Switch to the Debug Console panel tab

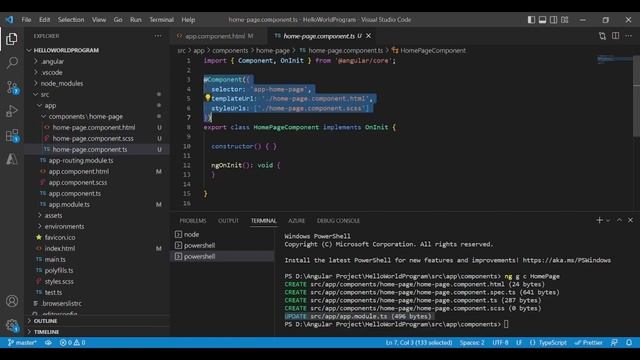(338, 220)
